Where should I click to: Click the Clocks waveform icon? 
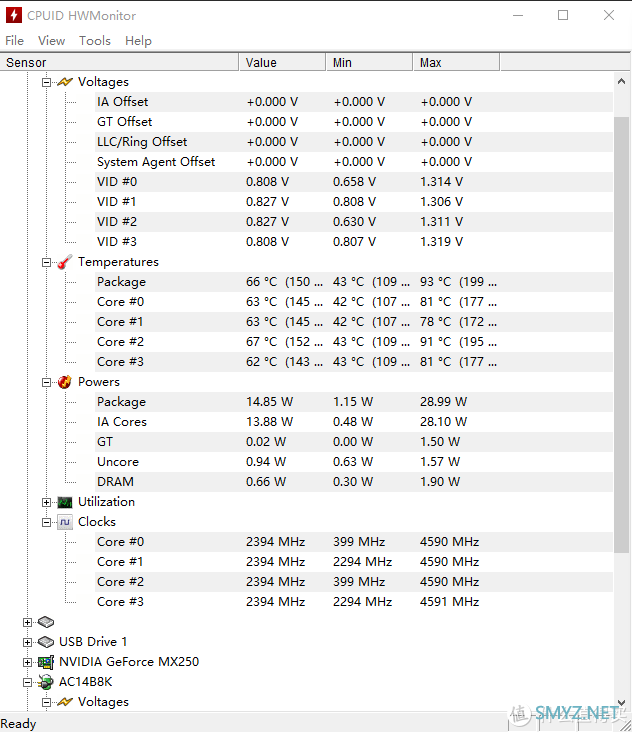coord(65,522)
